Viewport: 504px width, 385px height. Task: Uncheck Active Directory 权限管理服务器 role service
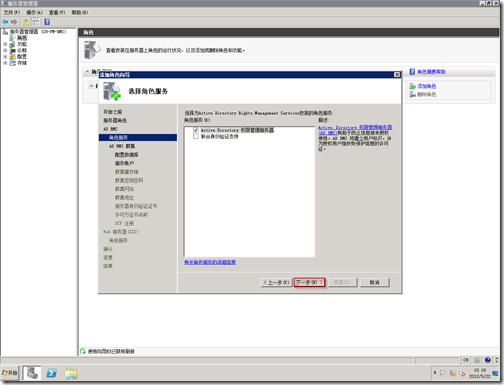[196, 130]
